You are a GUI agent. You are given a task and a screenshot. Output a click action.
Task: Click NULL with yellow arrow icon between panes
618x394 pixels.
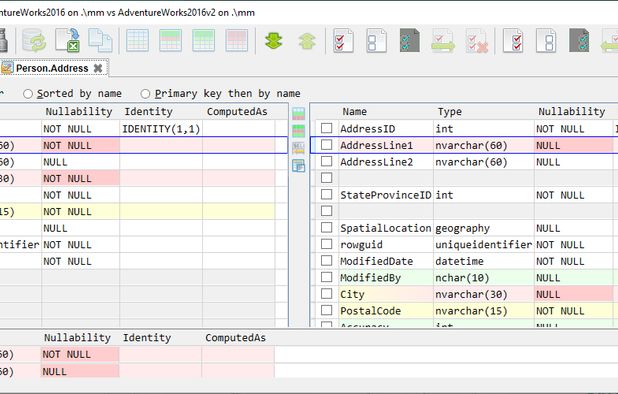299,148
